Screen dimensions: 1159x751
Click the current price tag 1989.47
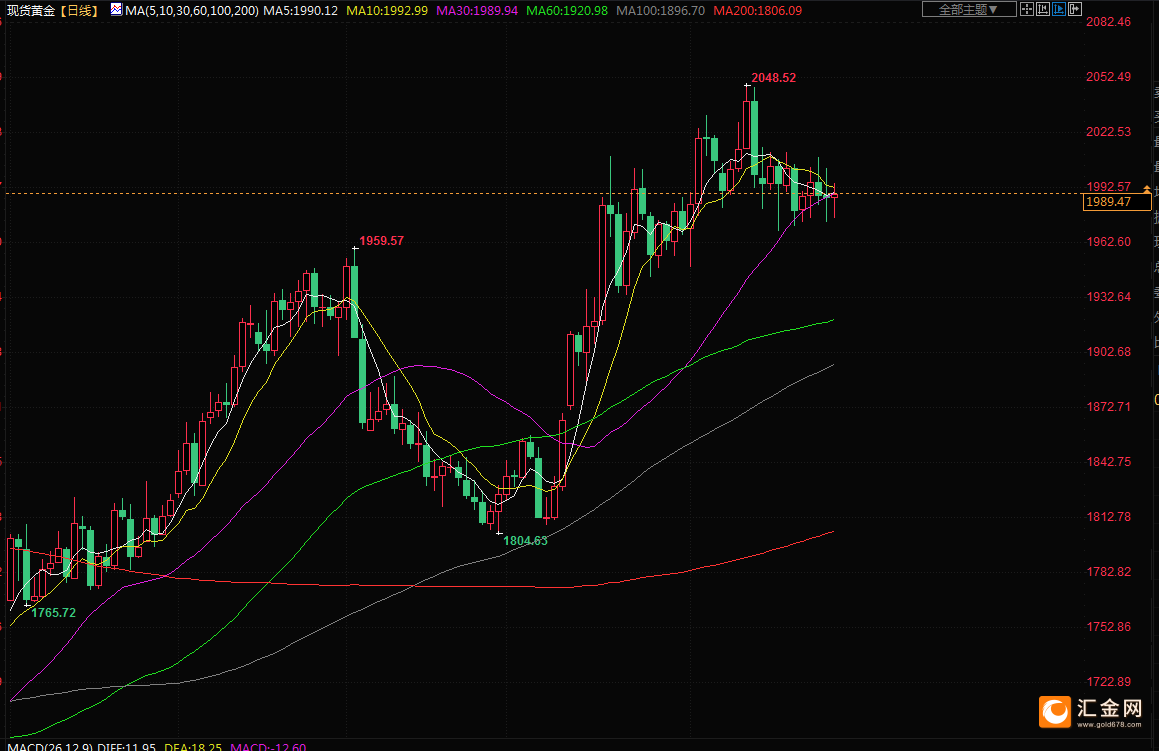tap(1108, 202)
